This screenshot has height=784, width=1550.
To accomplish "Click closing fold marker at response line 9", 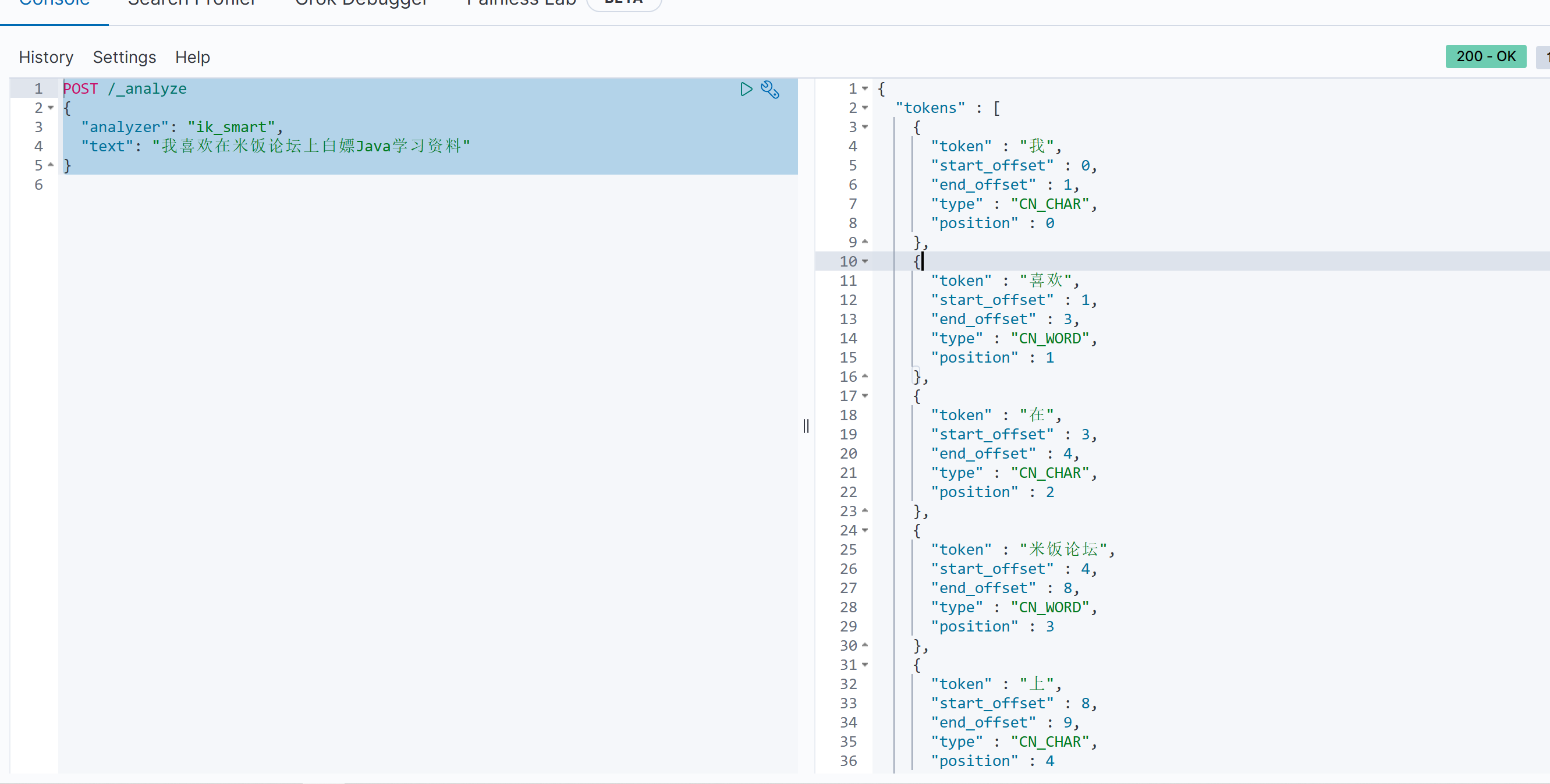I will (865, 242).
